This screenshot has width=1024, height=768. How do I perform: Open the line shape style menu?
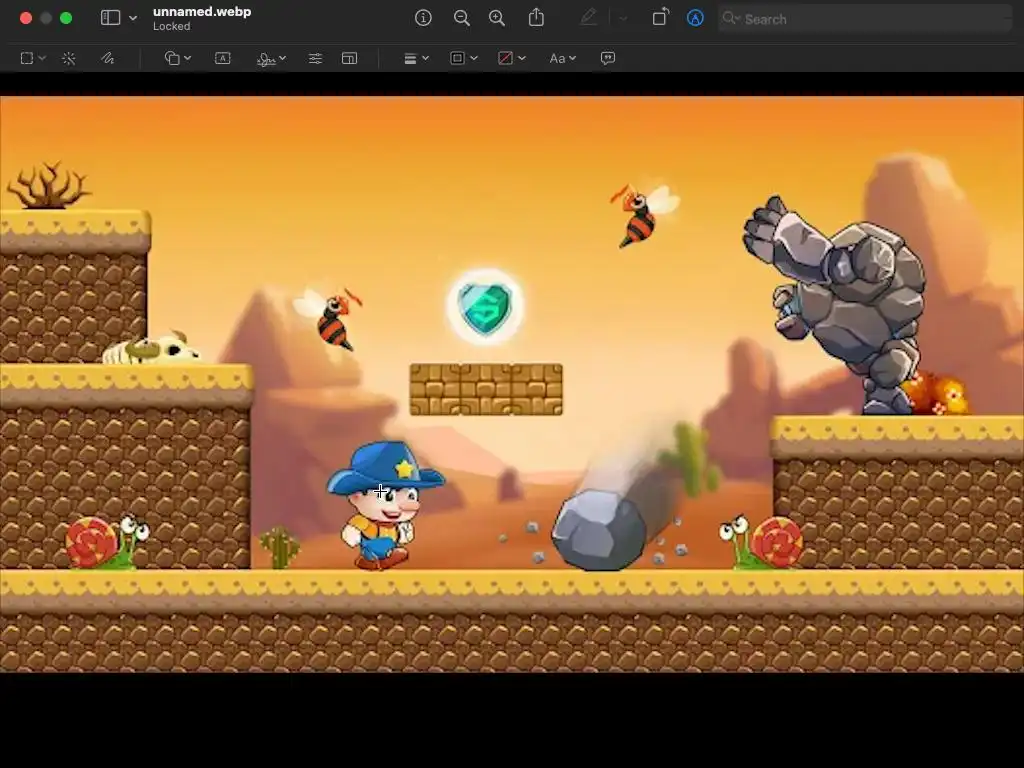(x=410, y=58)
